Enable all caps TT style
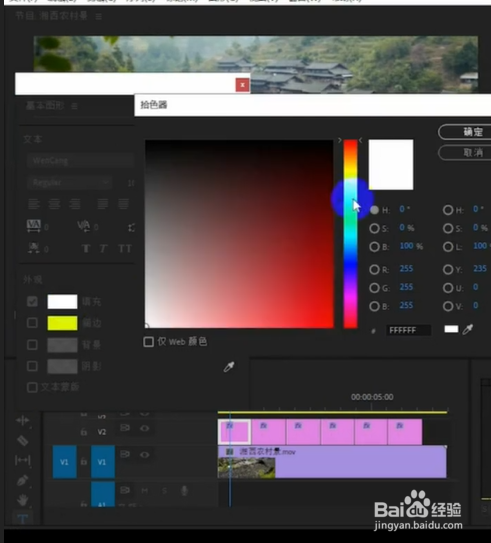 [125, 249]
